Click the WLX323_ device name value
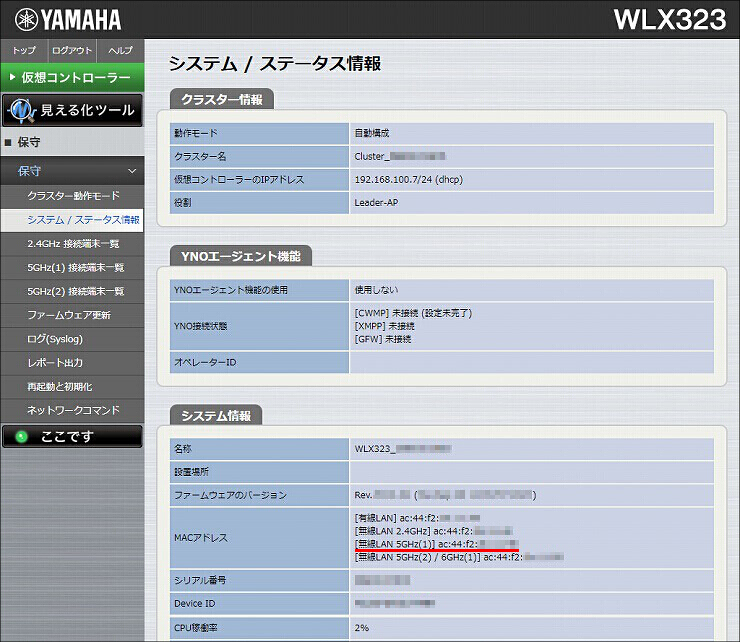 tap(403, 448)
